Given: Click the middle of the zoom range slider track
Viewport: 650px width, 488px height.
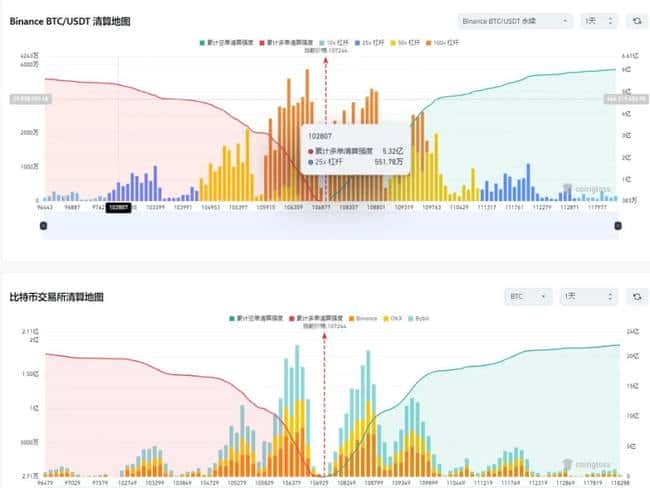Looking at the screenshot, I should pyautogui.click(x=330, y=226).
